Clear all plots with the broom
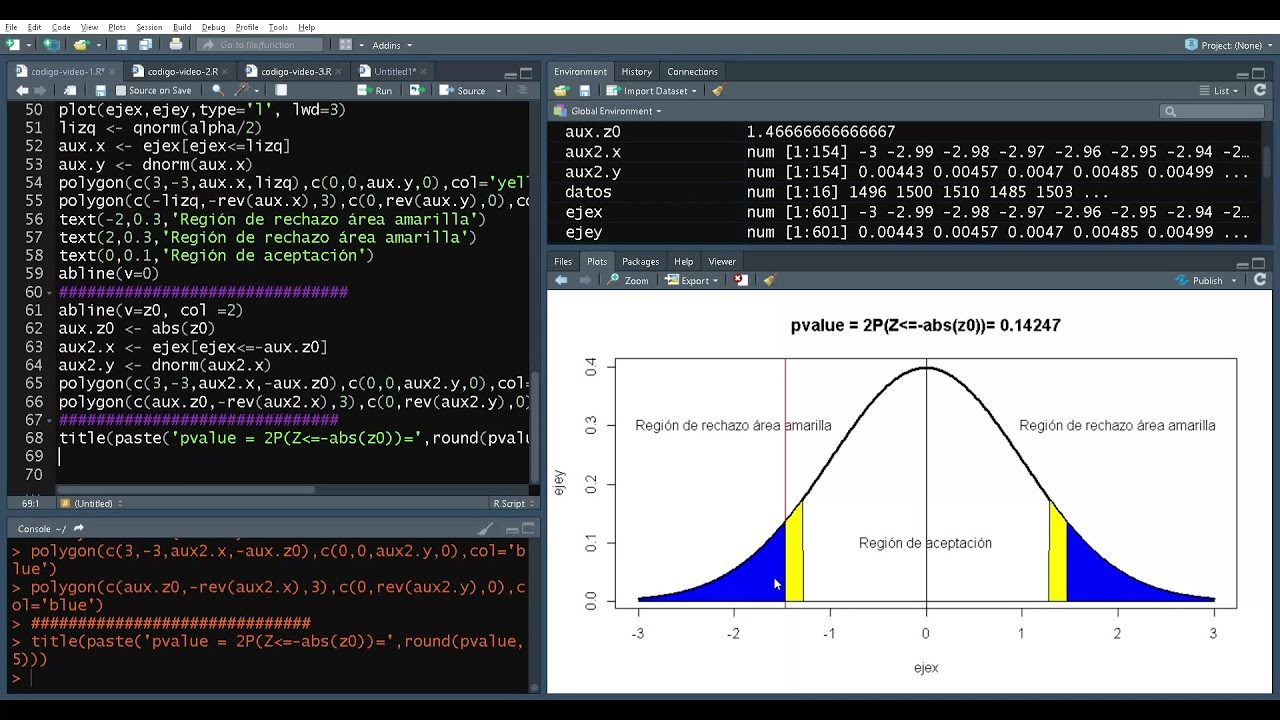This screenshot has height=720, width=1280. tap(769, 281)
